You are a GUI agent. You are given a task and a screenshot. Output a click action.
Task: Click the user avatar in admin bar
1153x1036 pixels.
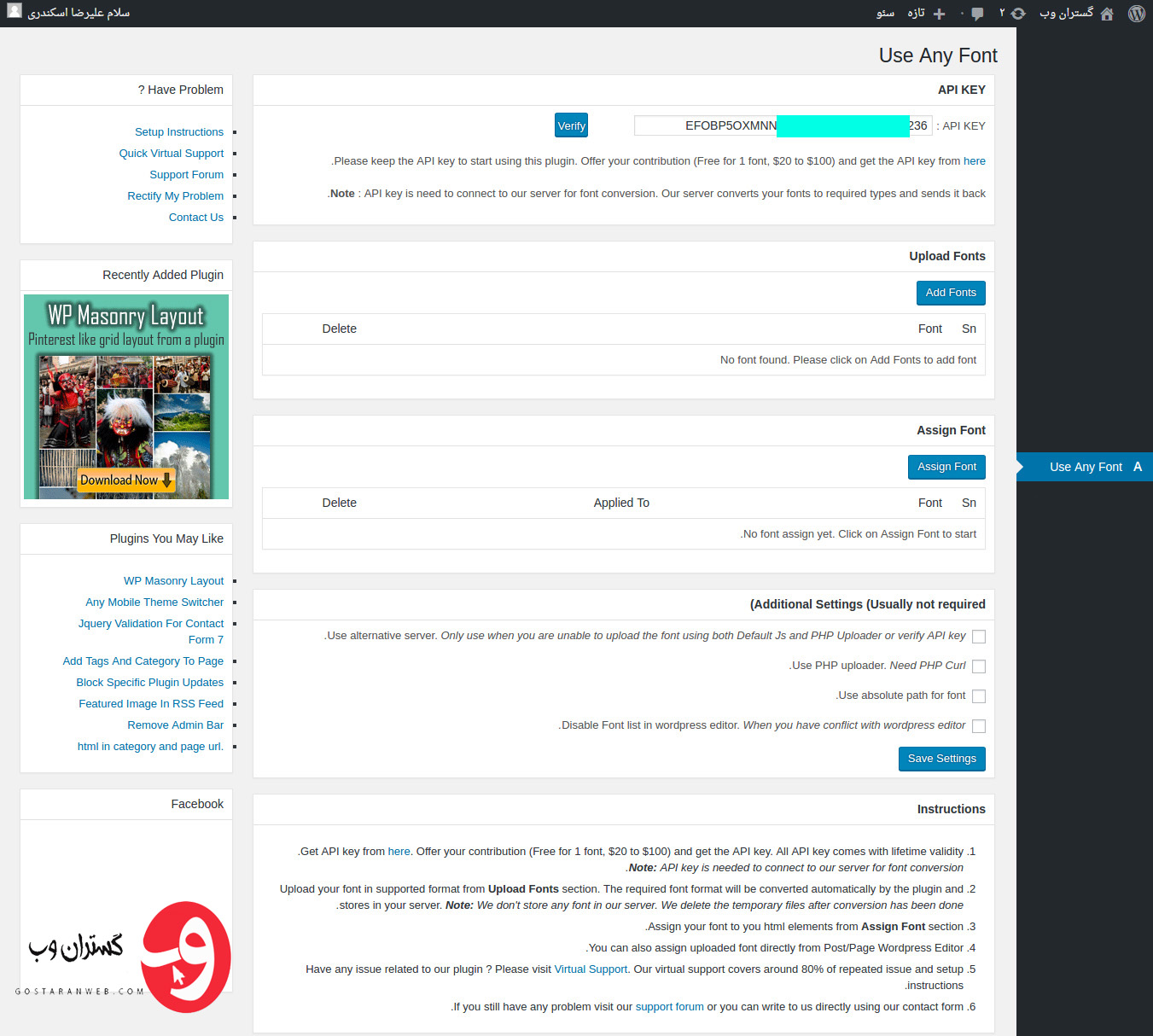tap(14, 11)
